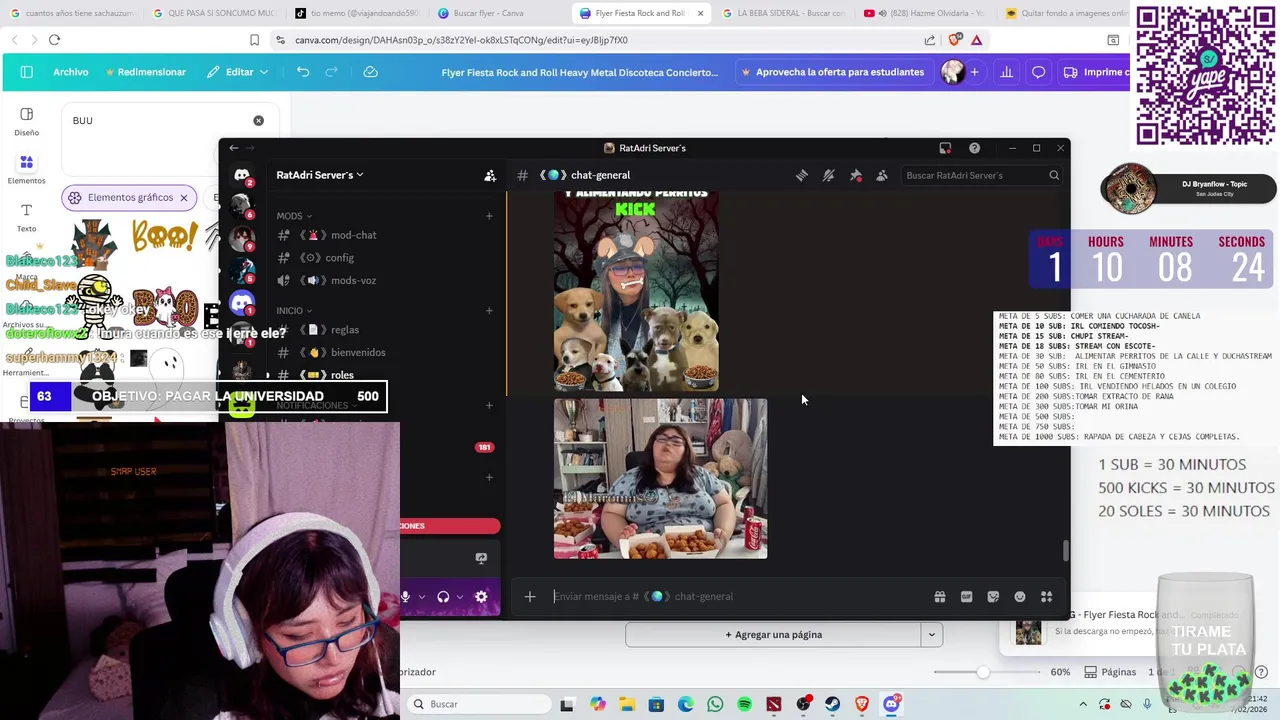Open the Canva Páginas view
Image resolution: width=1280 pixels, height=720 pixels.
[x=1110, y=672]
